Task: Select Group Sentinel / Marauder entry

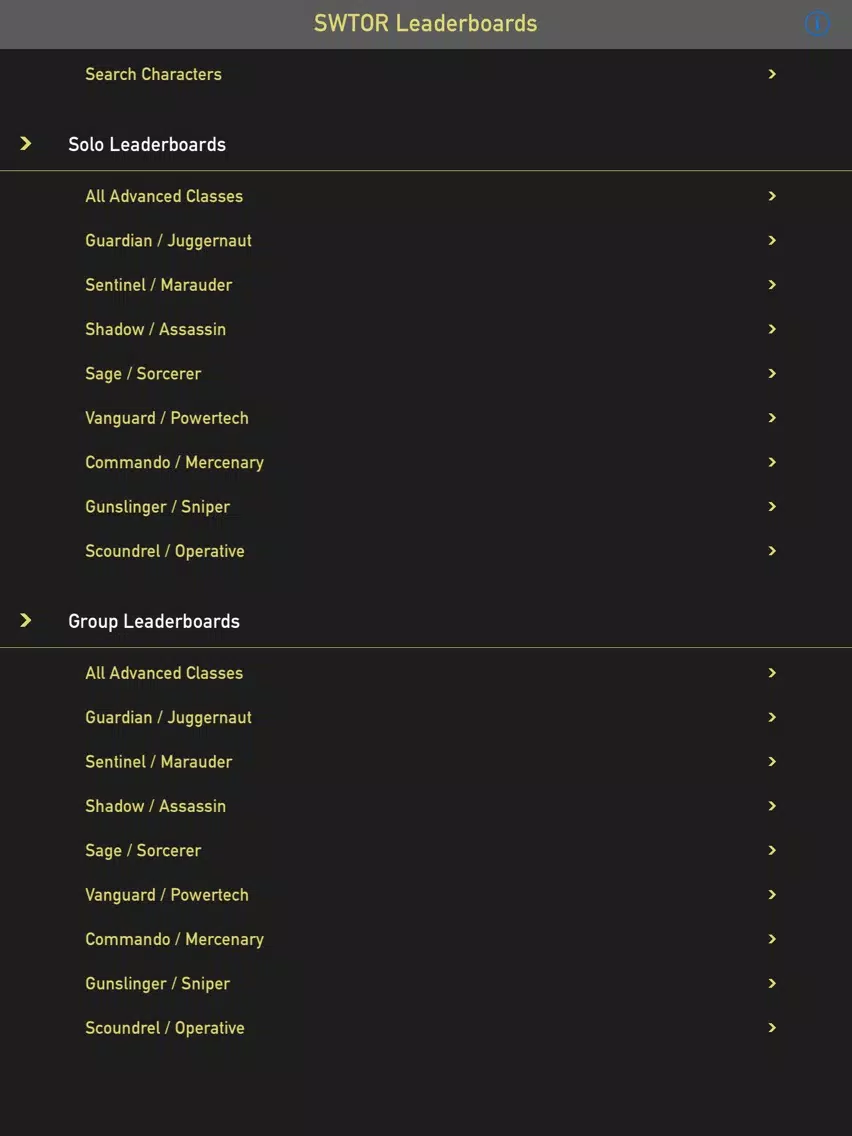Action: click(x=426, y=761)
